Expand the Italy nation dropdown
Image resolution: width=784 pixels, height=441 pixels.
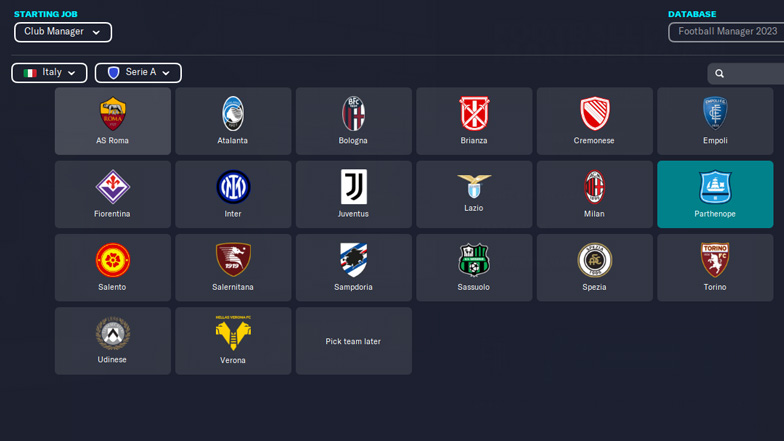[49, 73]
